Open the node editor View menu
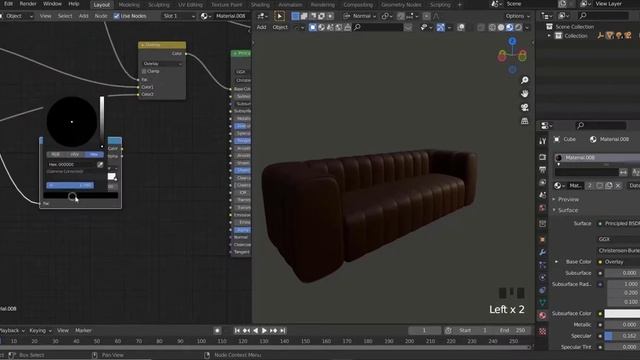The width and height of the screenshot is (640, 360). coord(45,16)
